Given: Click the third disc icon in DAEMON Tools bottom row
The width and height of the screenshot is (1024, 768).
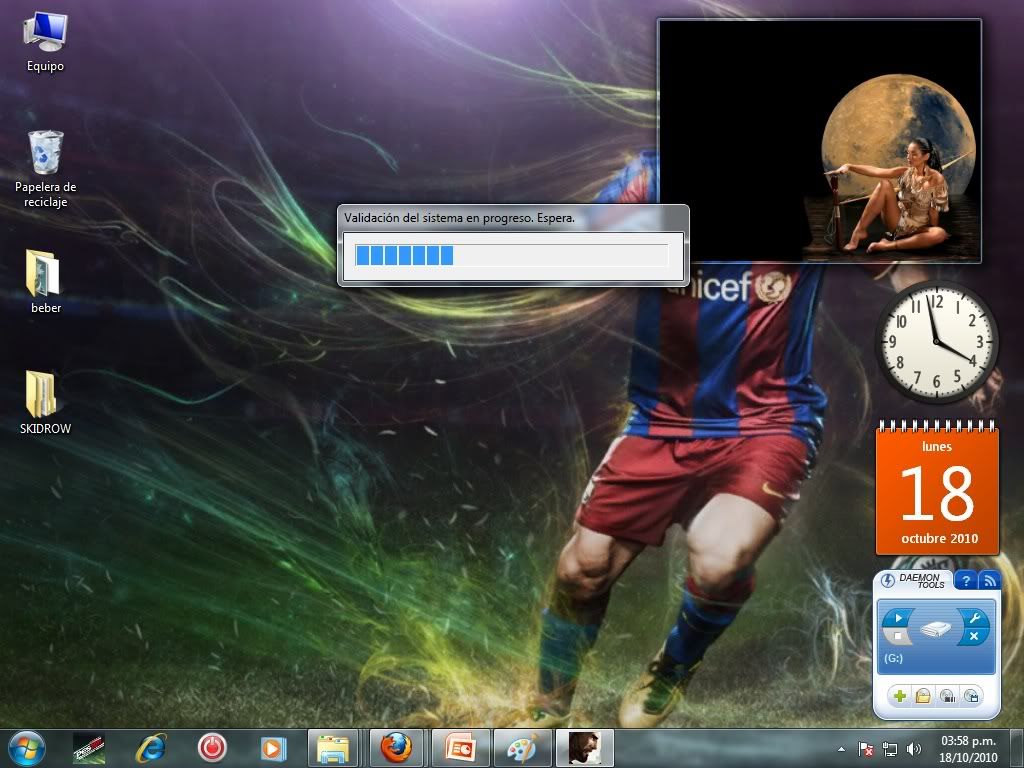Looking at the screenshot, I should pos(948,696).
